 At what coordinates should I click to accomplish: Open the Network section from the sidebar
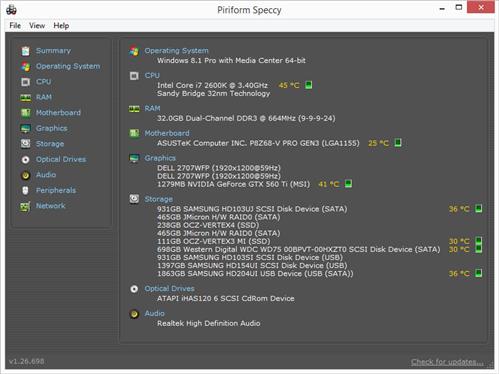pos(51,206)
